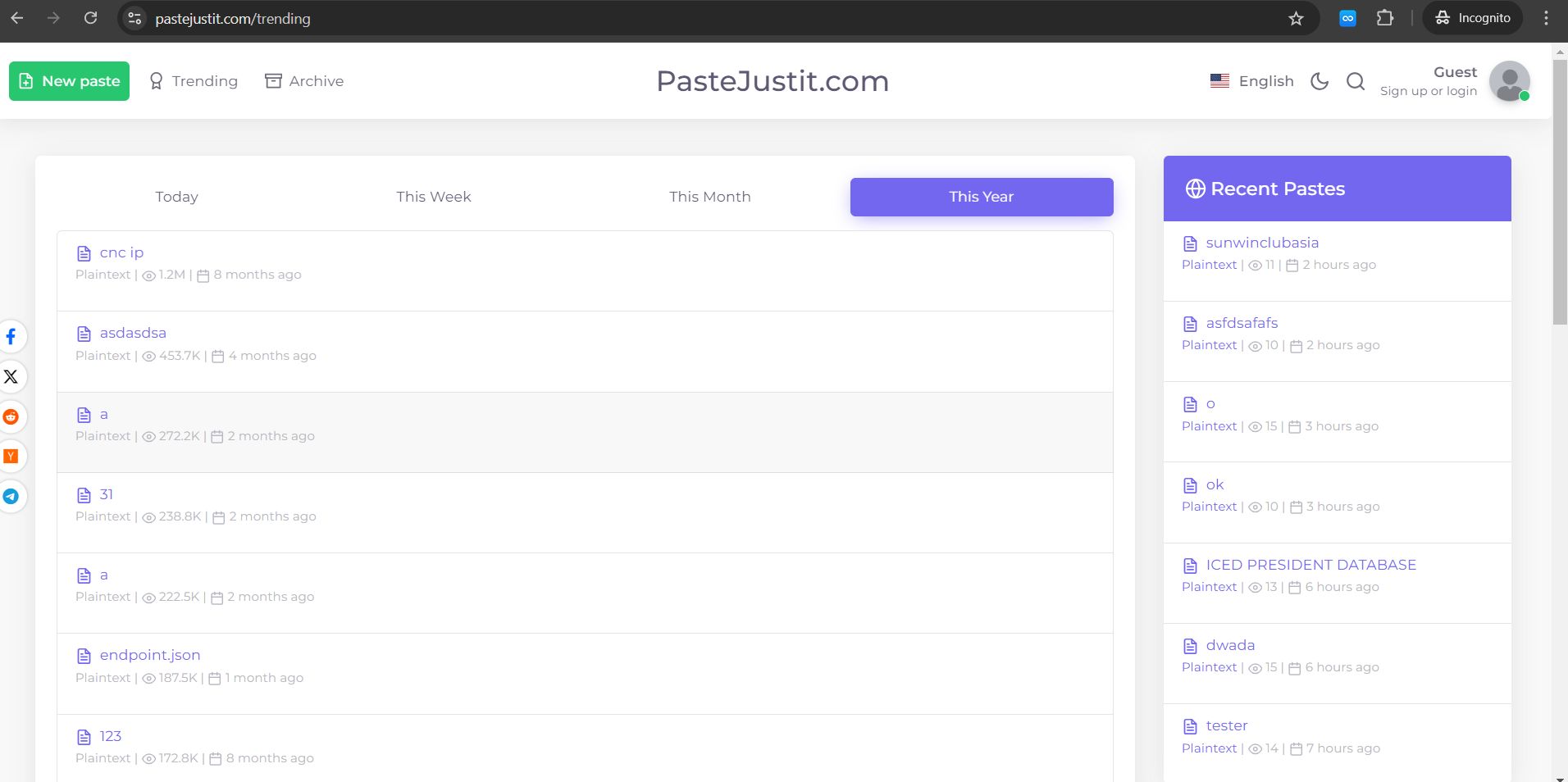This screenshot has height=782, width=1568.
Task: Open the Guest profile avatar
Action: coord(1508,81)
